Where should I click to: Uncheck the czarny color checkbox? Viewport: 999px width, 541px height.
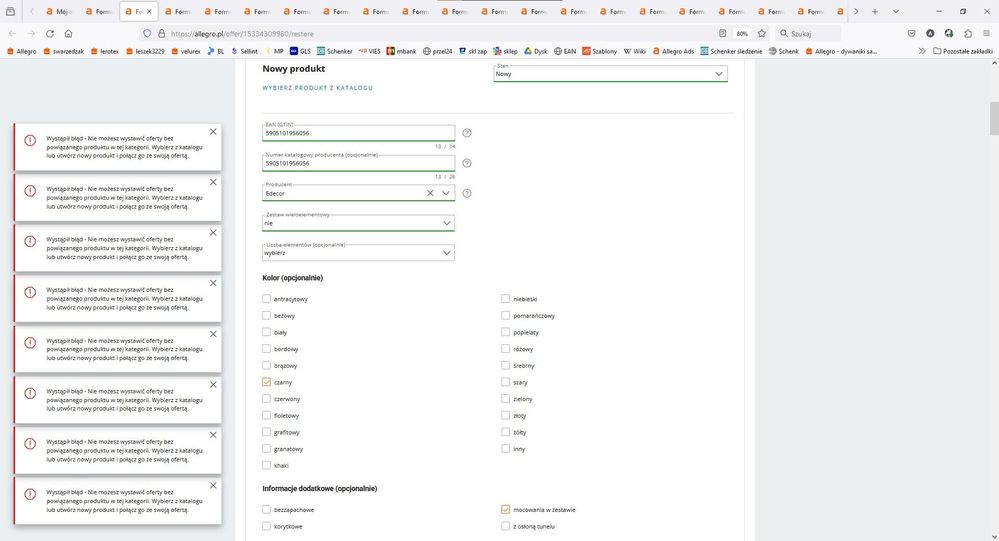coord(266,382)
